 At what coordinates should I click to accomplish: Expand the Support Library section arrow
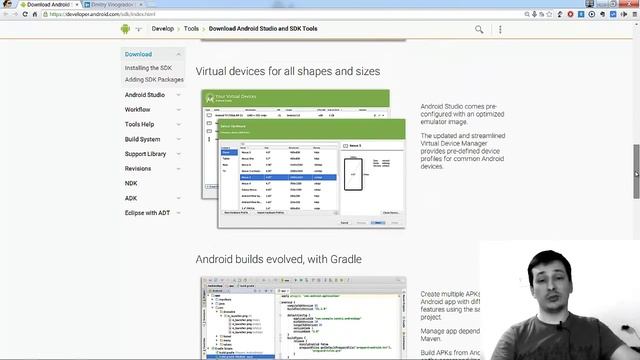(x=178, y=154)
